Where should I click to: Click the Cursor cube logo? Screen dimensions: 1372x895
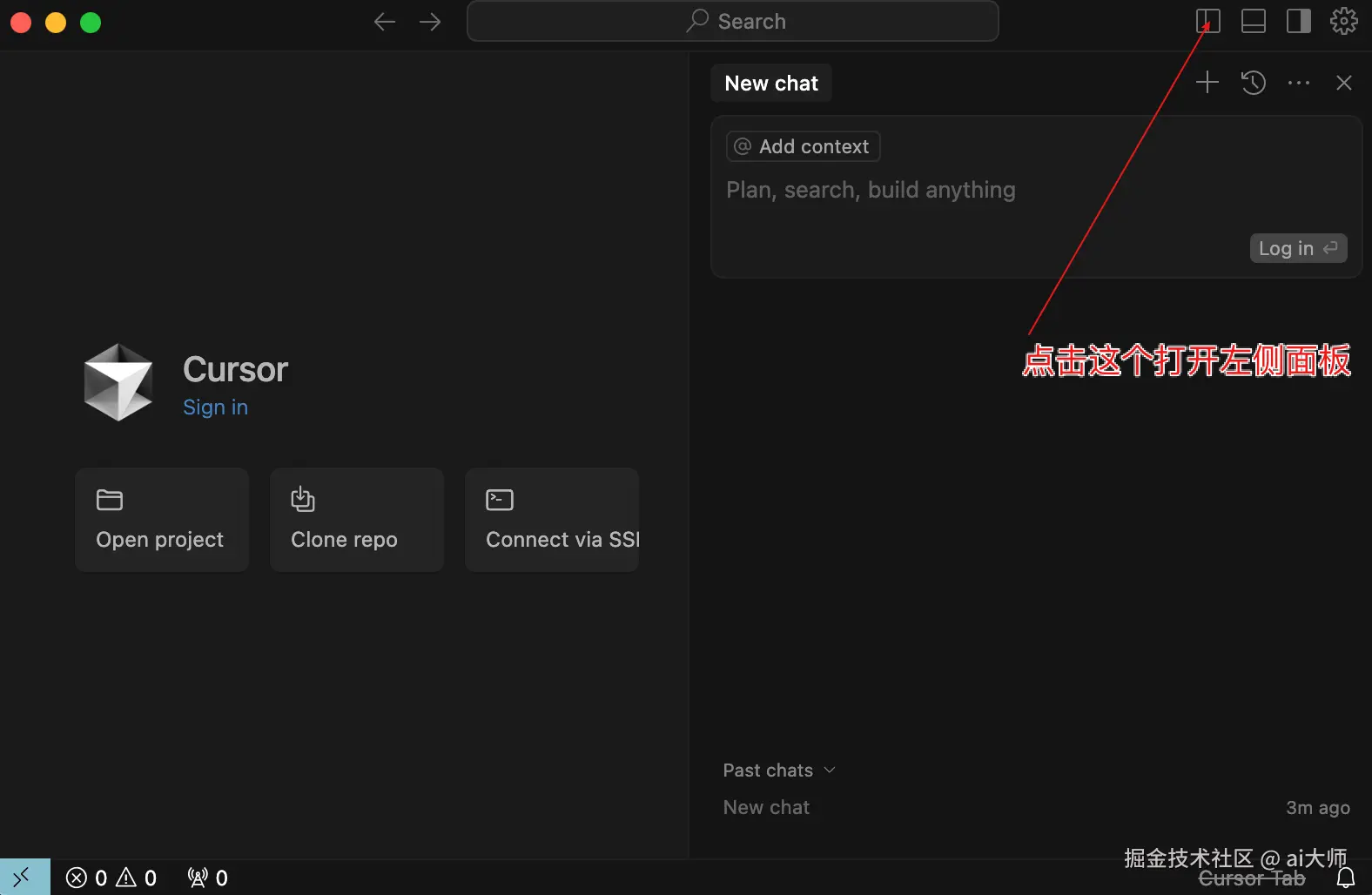coord(118,382)
